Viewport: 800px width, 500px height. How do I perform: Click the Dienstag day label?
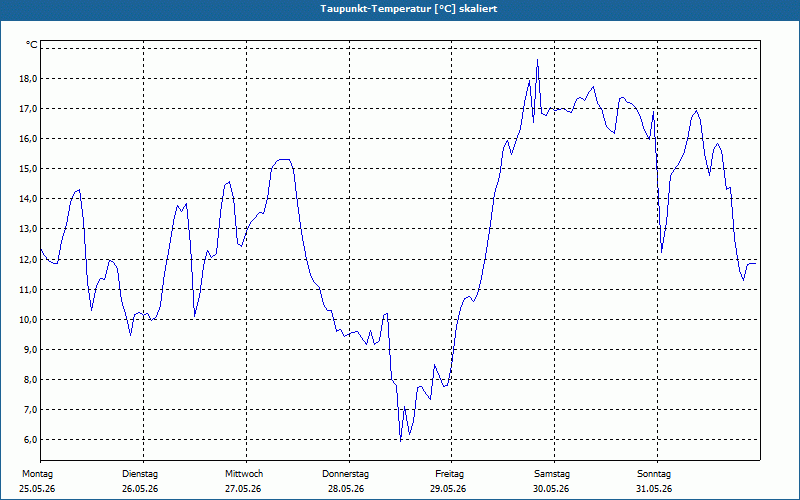[140, 474]
